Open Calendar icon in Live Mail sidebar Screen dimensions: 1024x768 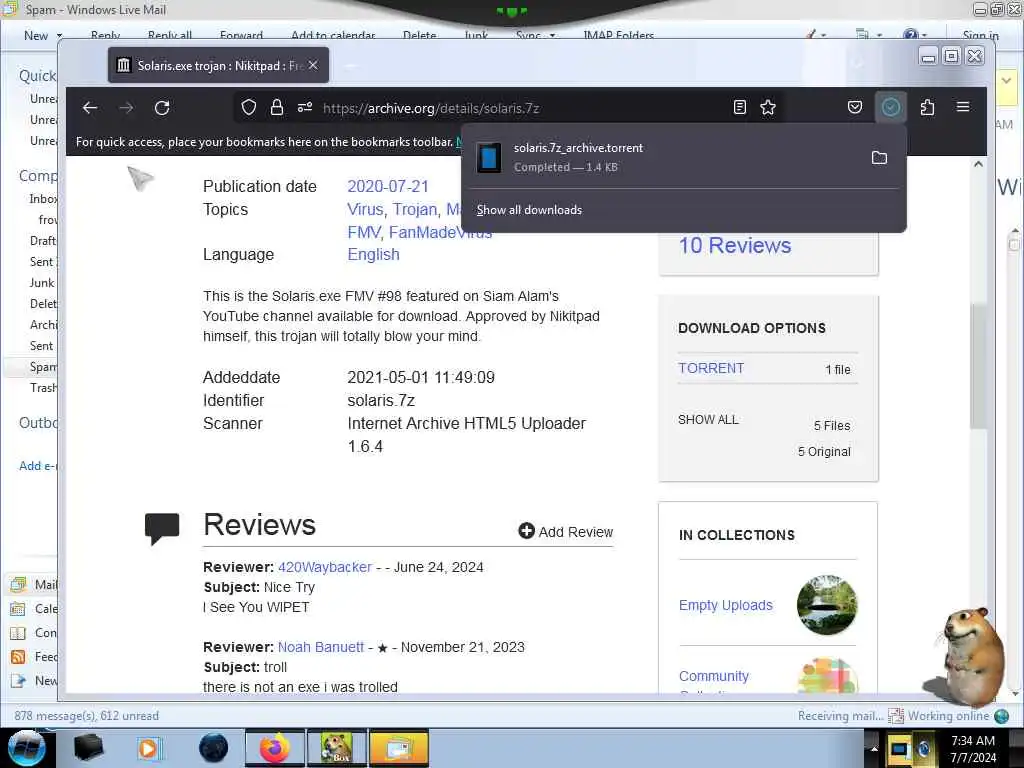click(x=18, y=609)
